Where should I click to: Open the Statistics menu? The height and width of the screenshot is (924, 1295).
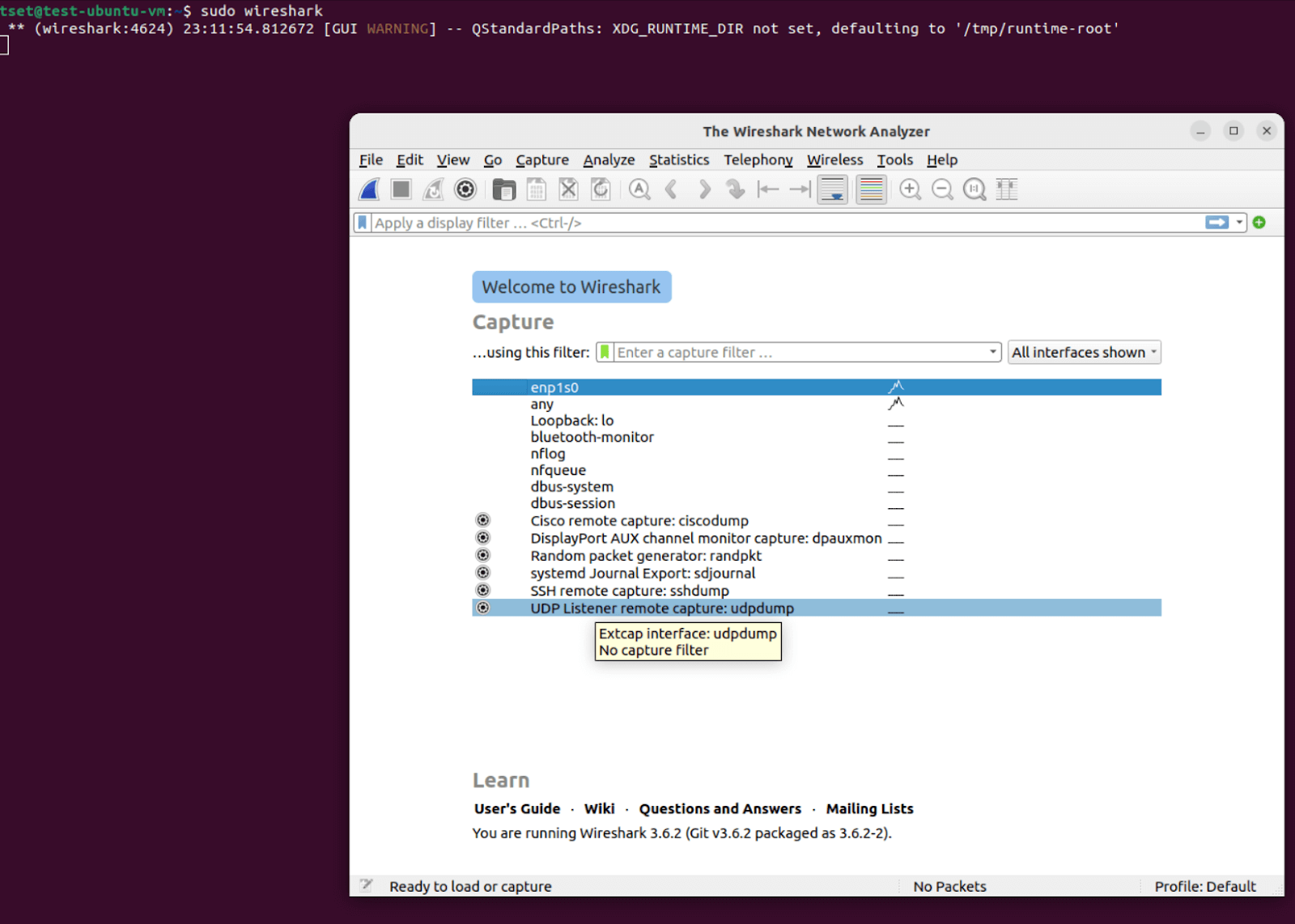point(678,159)
